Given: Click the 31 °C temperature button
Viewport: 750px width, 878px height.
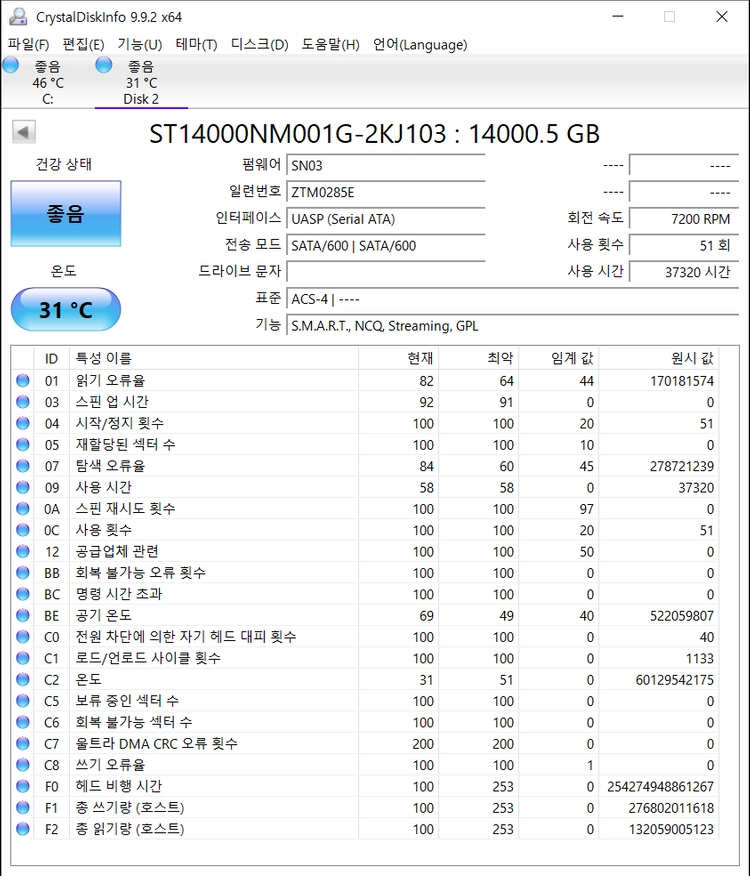Looking at the screenshot, I should [x=66, y=309].
